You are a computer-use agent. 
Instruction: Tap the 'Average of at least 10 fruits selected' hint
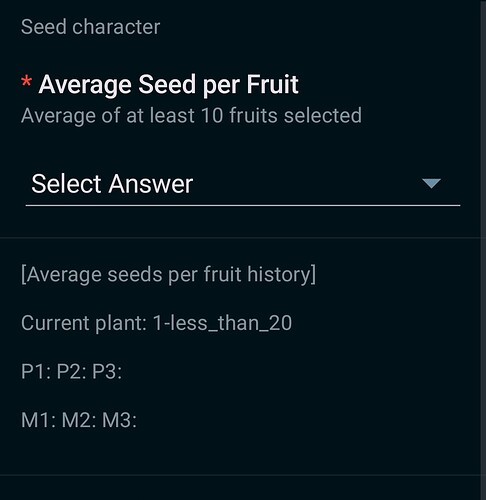coord(191,116)
